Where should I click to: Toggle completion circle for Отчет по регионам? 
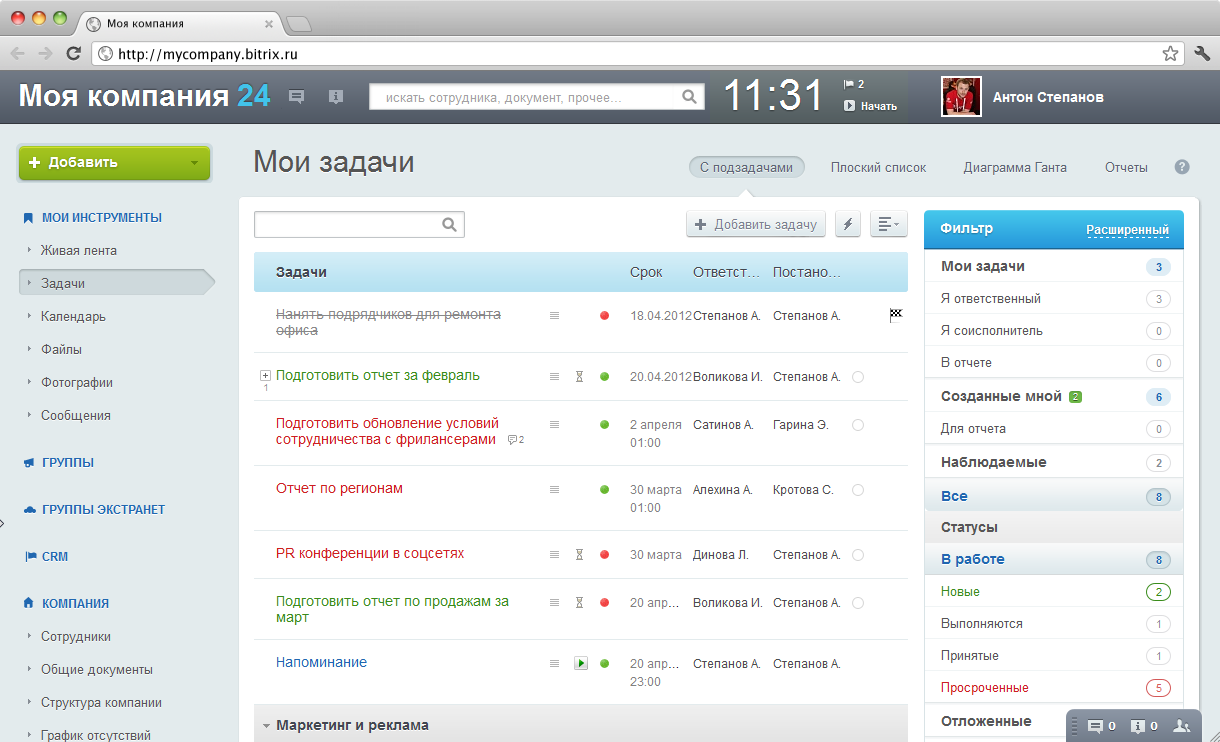858,490
